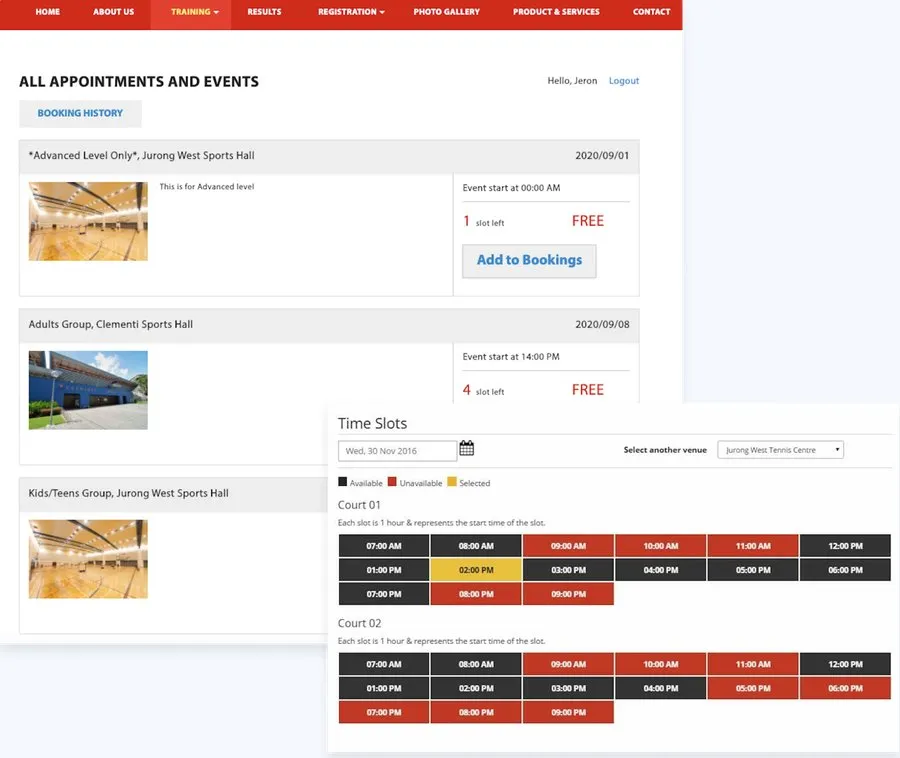Click the Adults Group, Clementi Sports Hall title

[111, 324]
